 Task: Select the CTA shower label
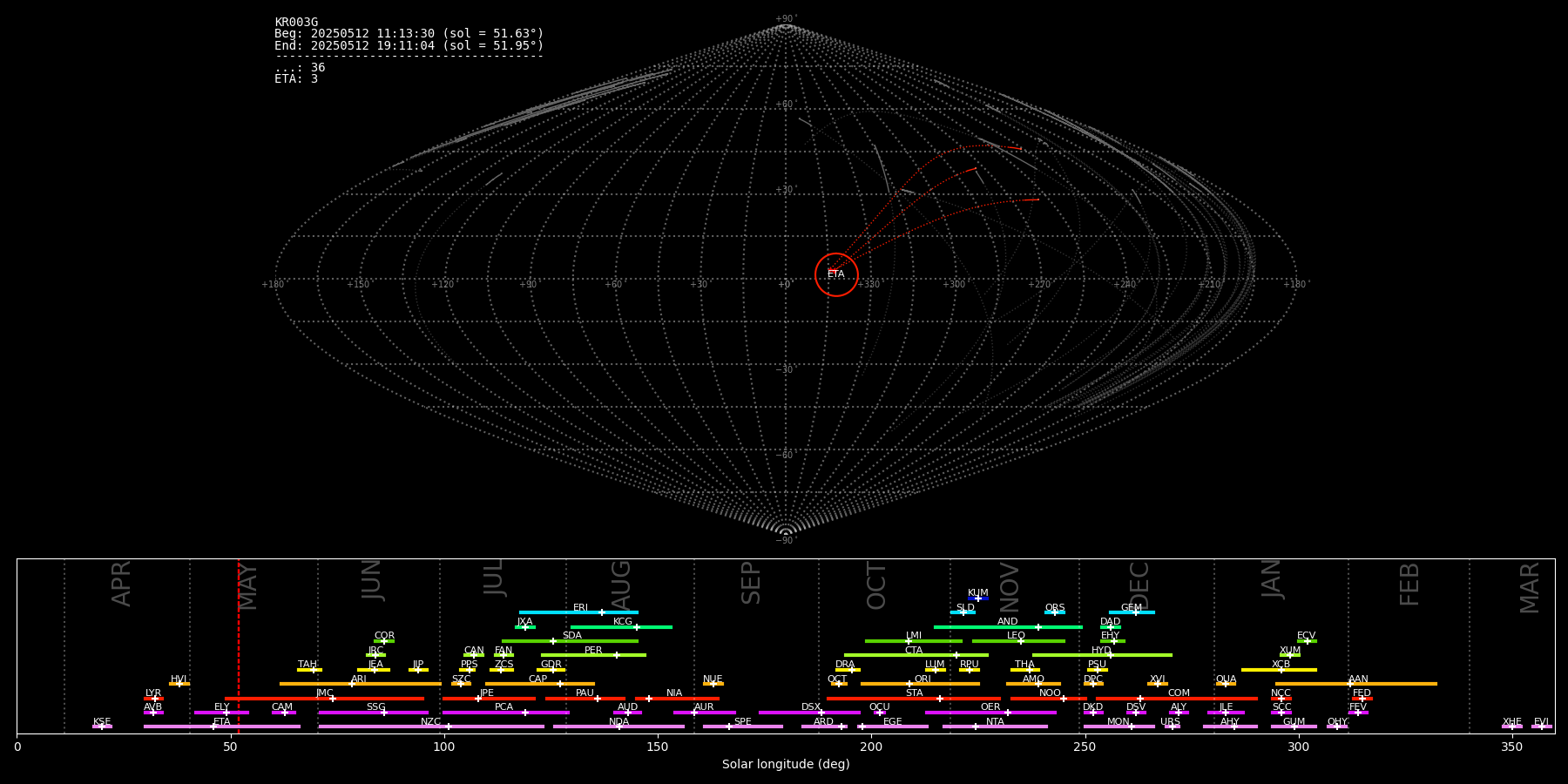point(914,651)
